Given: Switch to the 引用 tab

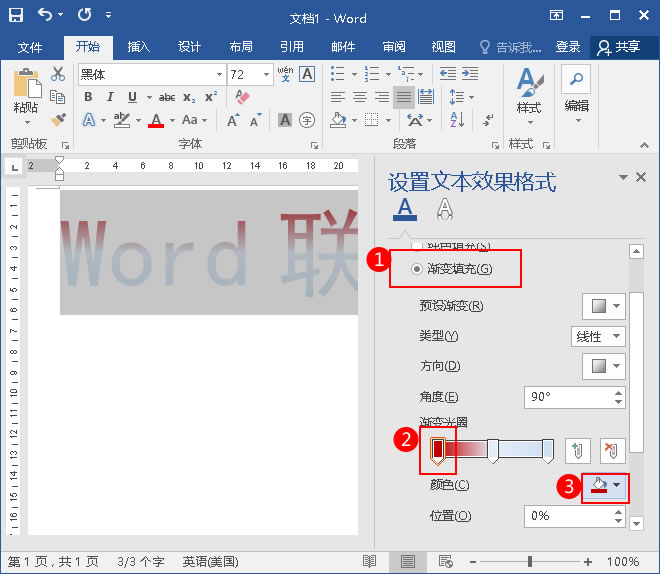Looking at the screenshot, I should pos(292,47).
